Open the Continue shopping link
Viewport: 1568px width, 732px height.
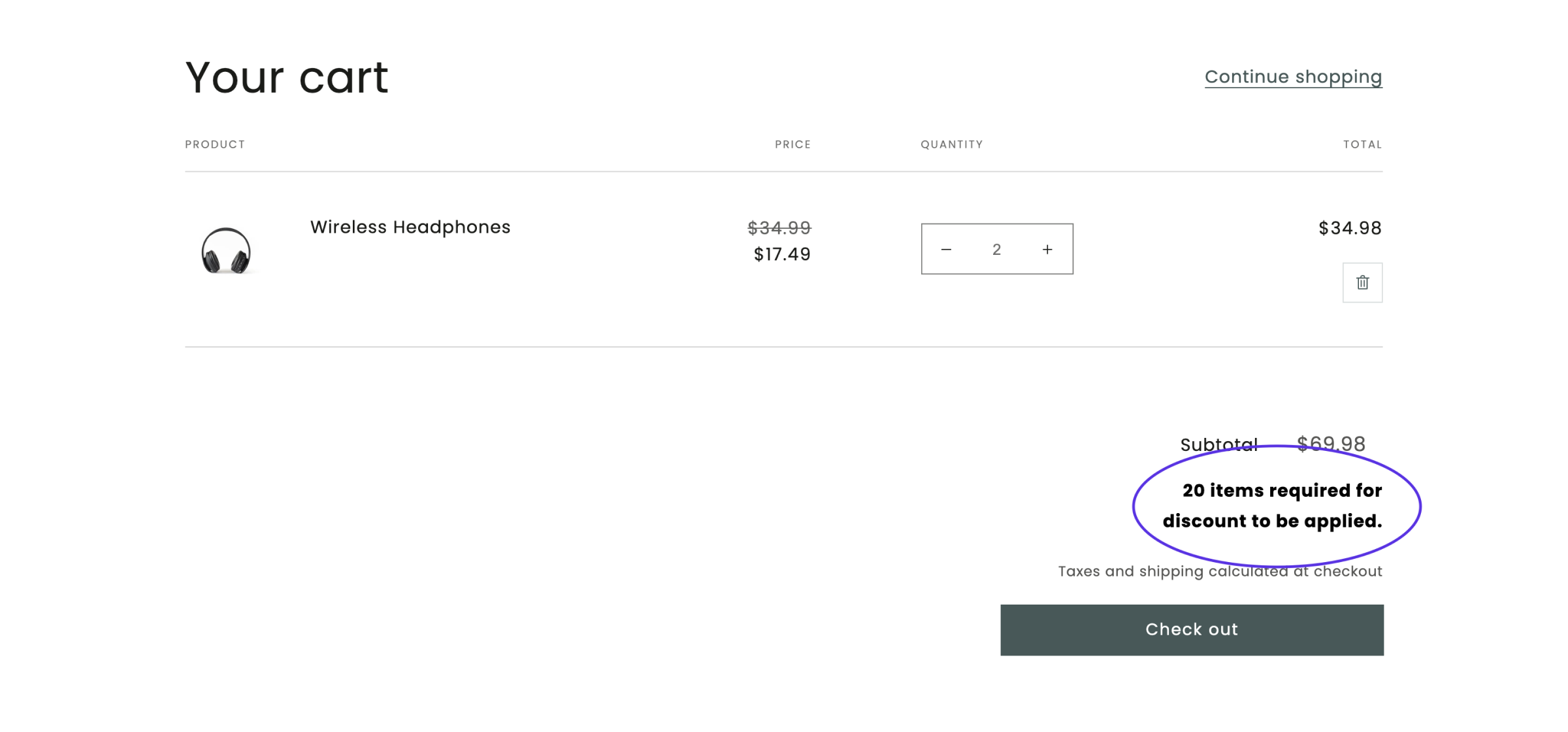(x=1293, y=76)
